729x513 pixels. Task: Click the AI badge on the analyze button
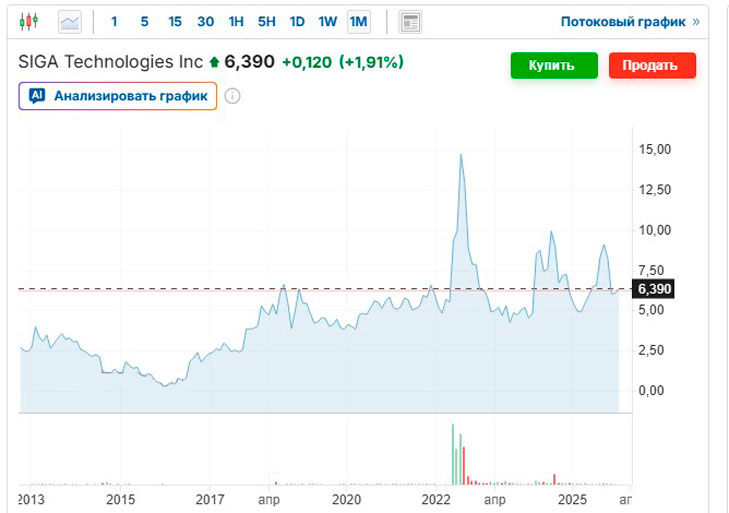37,96
